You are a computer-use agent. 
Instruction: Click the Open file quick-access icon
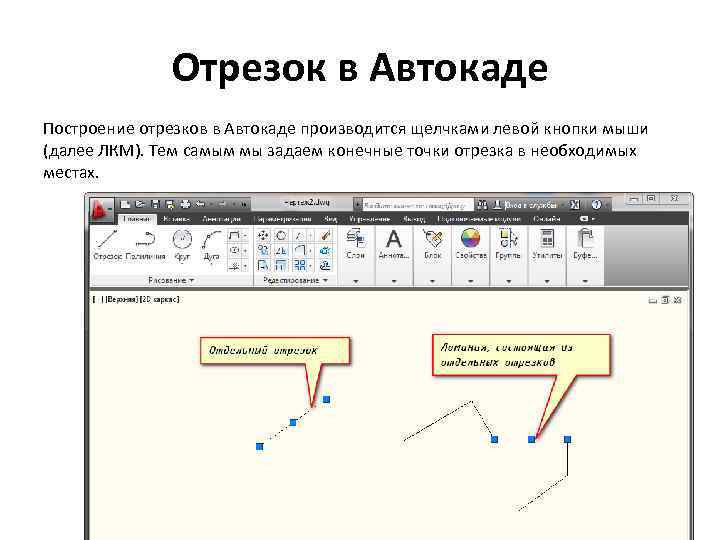coord(141,204)
